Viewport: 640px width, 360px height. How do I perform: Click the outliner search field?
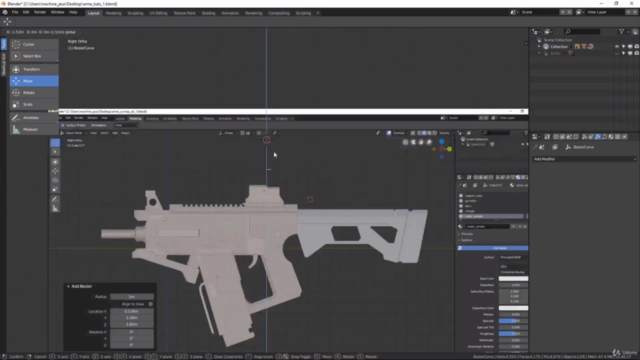click(582, 31)
